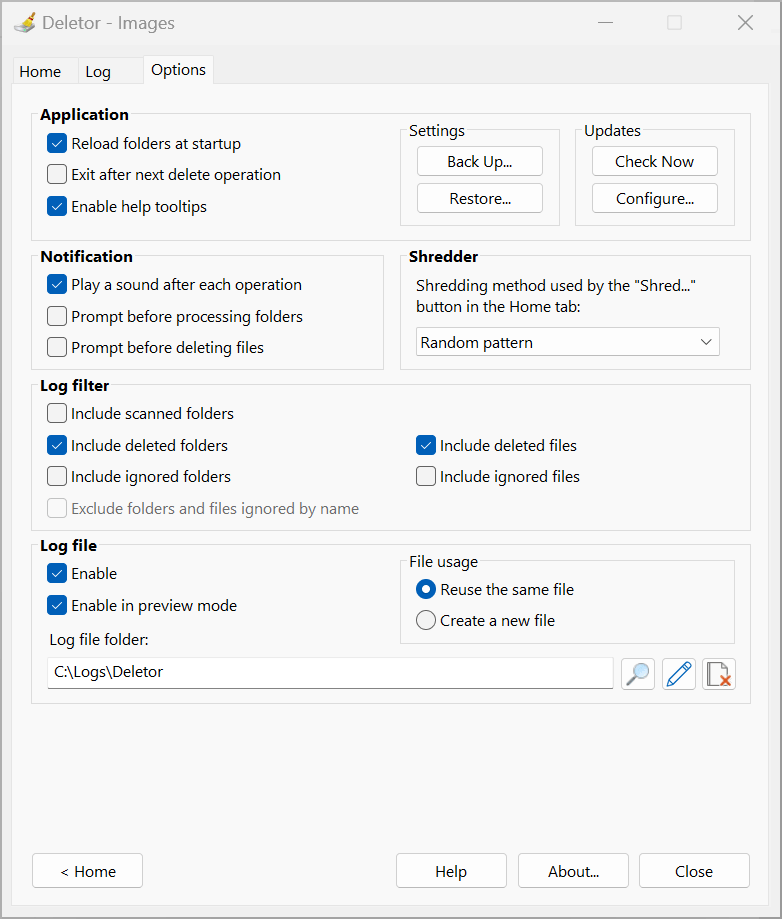
Task: Toggle the log file Enable checkbox
Action: coord(57,574)
